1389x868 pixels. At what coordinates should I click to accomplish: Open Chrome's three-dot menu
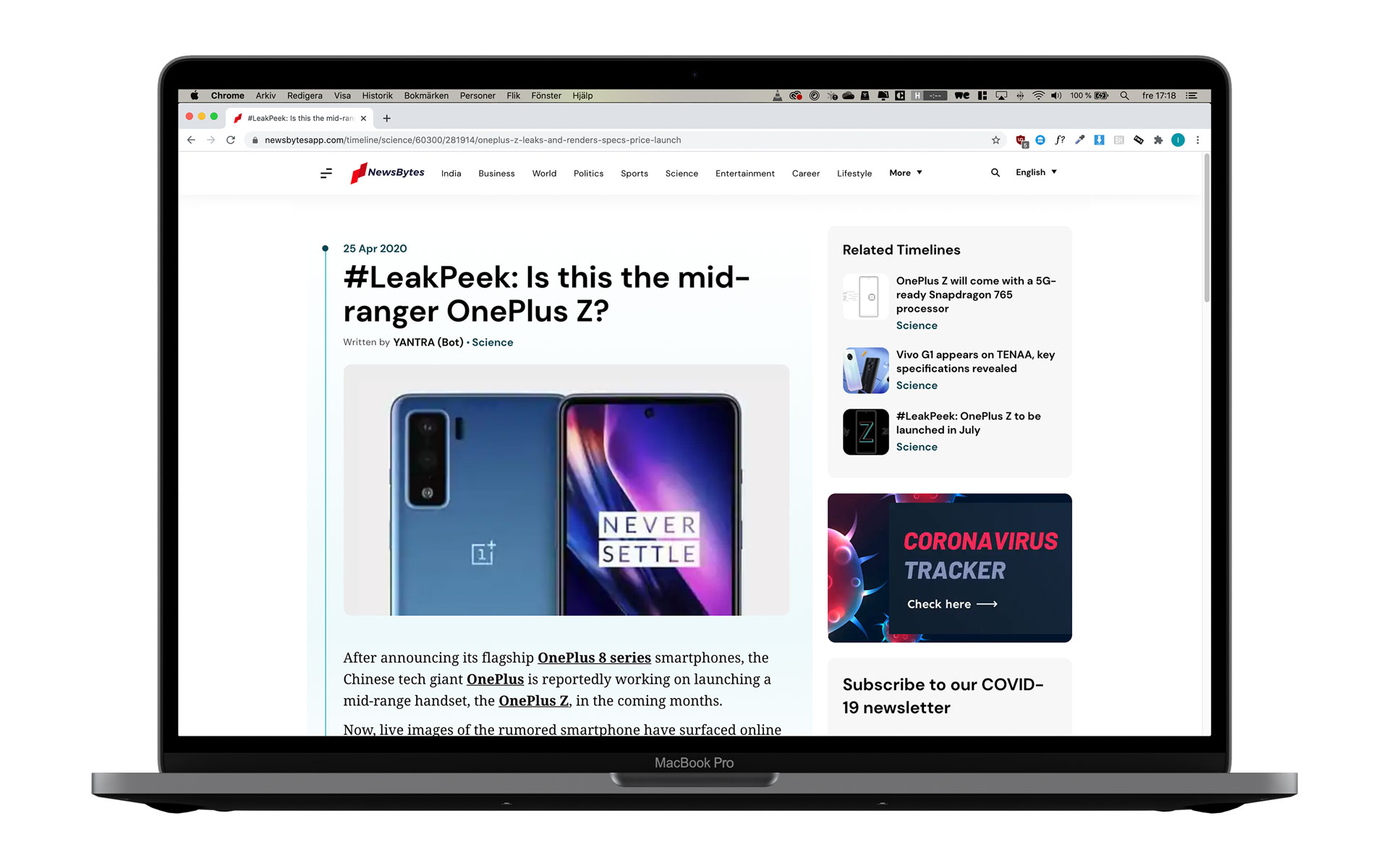[x=1197, y=140]
